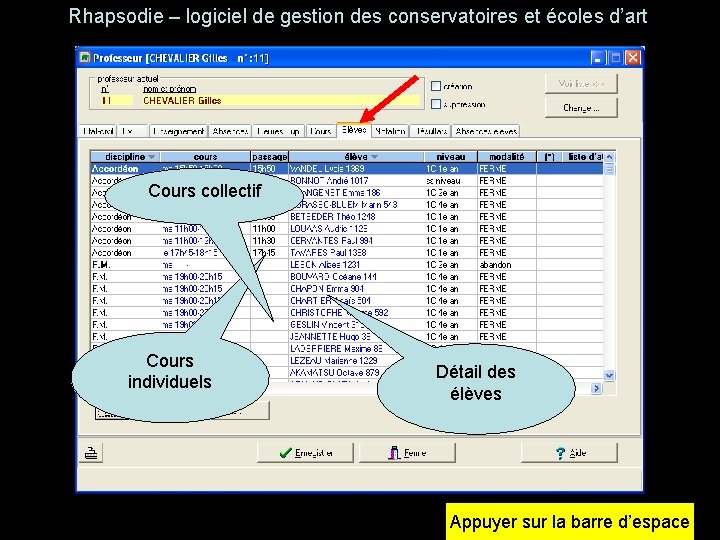Click the printer icon button
Screen dimensions: 720x540
[91, 453]
